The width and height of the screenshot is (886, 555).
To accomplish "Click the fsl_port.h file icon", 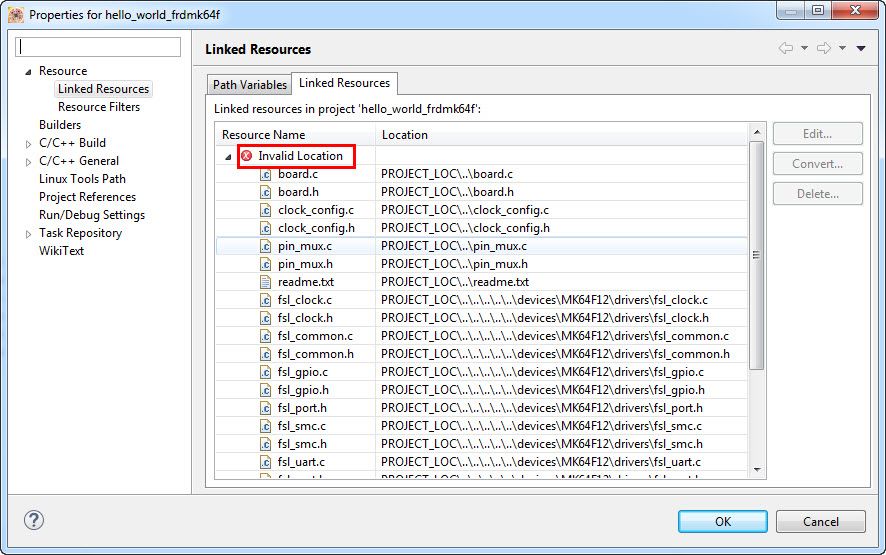I will (266, 408).
